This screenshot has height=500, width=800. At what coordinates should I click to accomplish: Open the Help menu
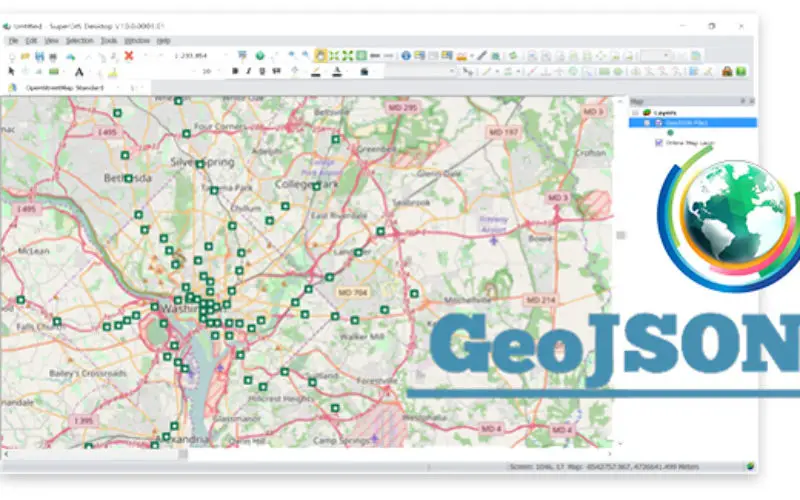(x=163, y=41)
